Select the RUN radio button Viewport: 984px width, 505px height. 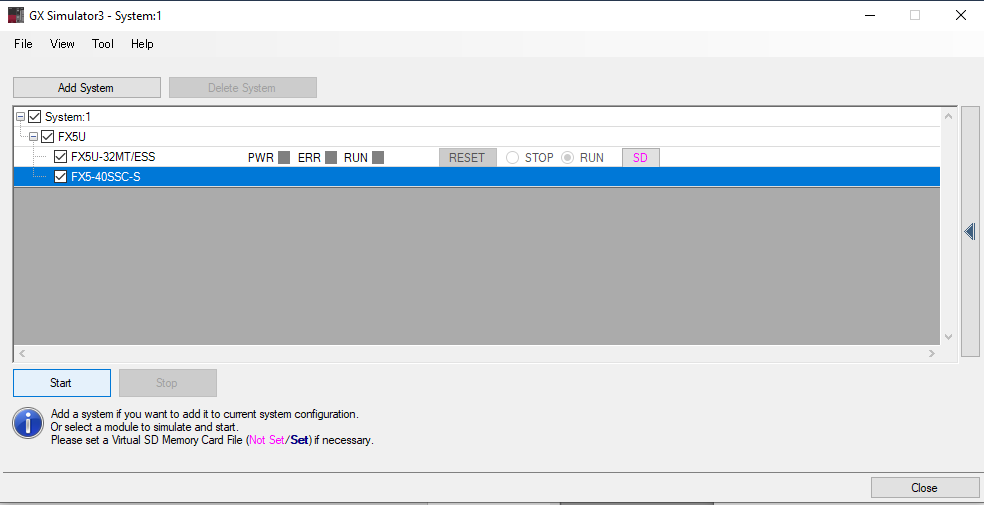[567, 158]
